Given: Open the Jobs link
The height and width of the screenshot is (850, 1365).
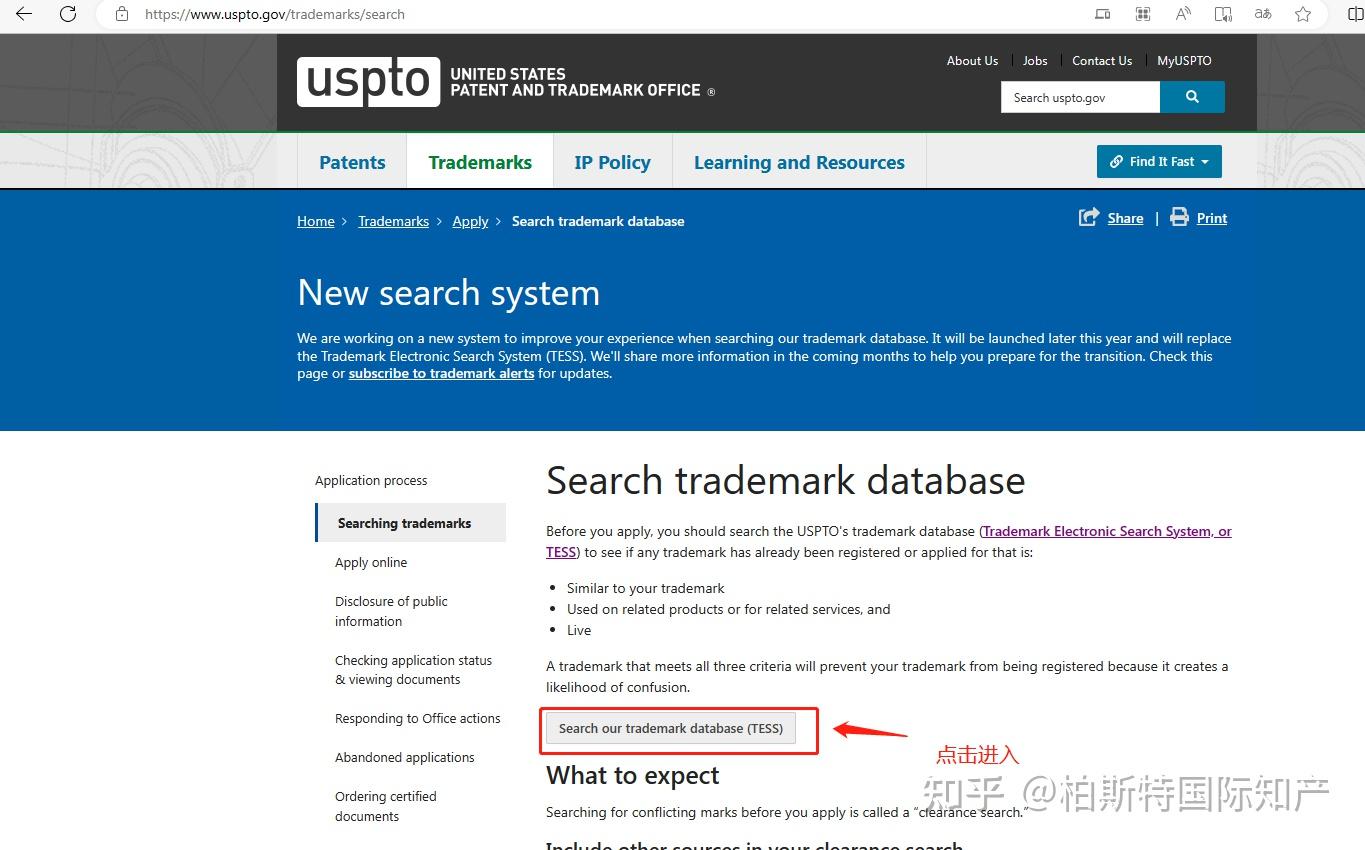Looking at the screenshot, I should click(x=1035, y=61).
